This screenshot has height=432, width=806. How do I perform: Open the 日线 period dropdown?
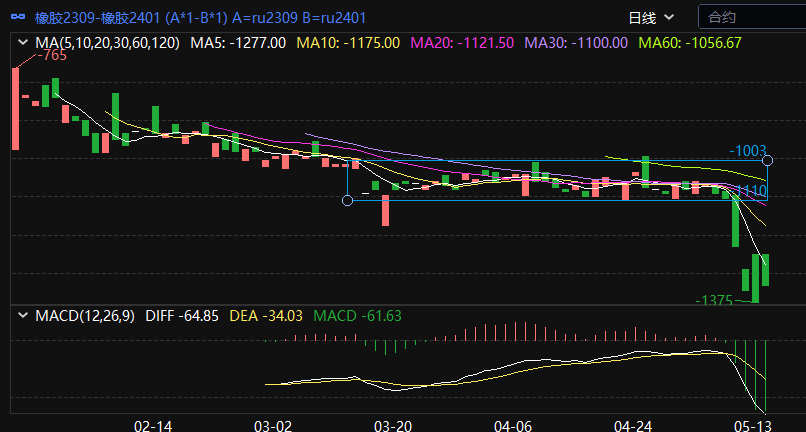(x=650, y=17)
